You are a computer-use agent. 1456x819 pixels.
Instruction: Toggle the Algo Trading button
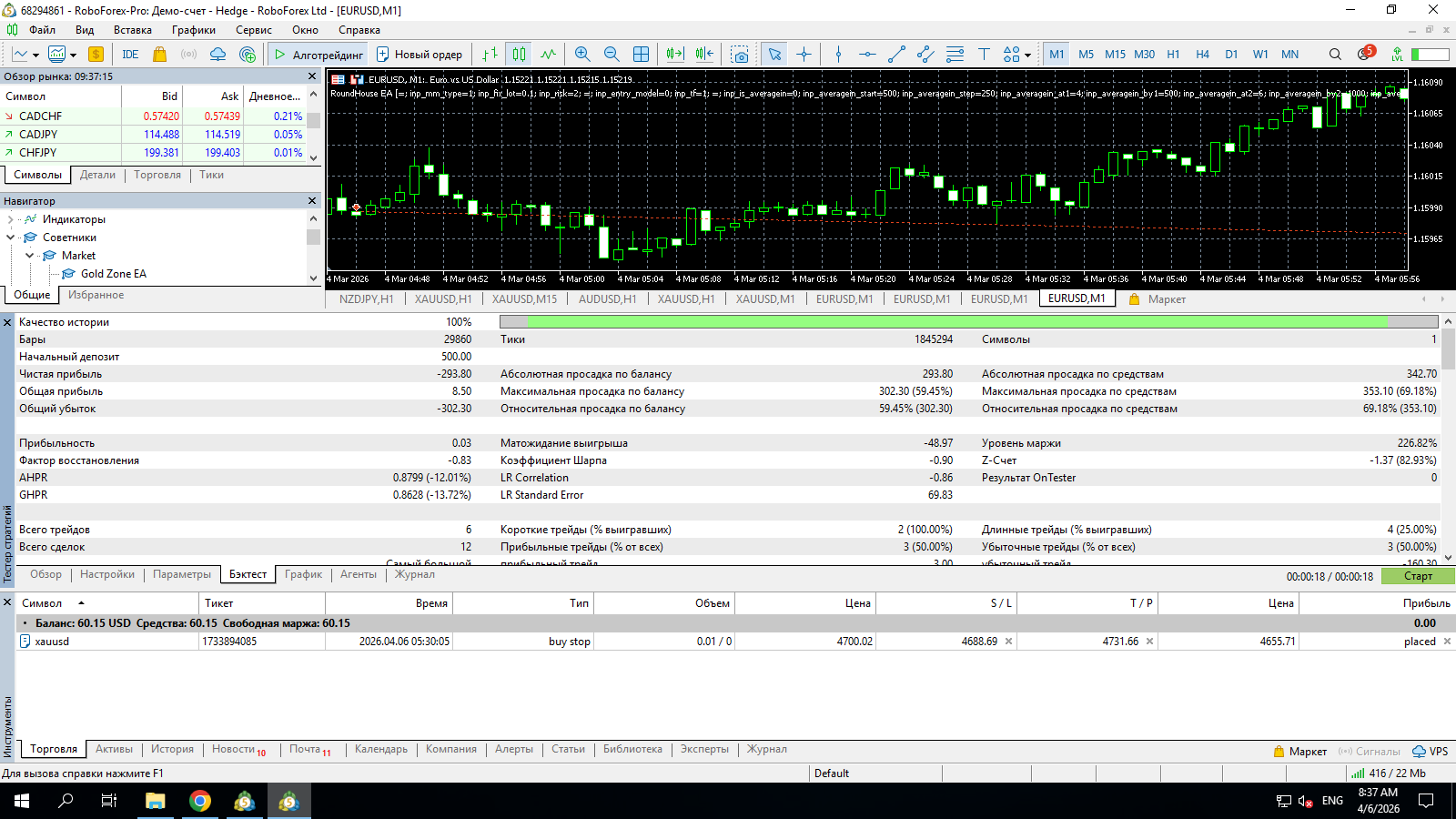(318, 55)
